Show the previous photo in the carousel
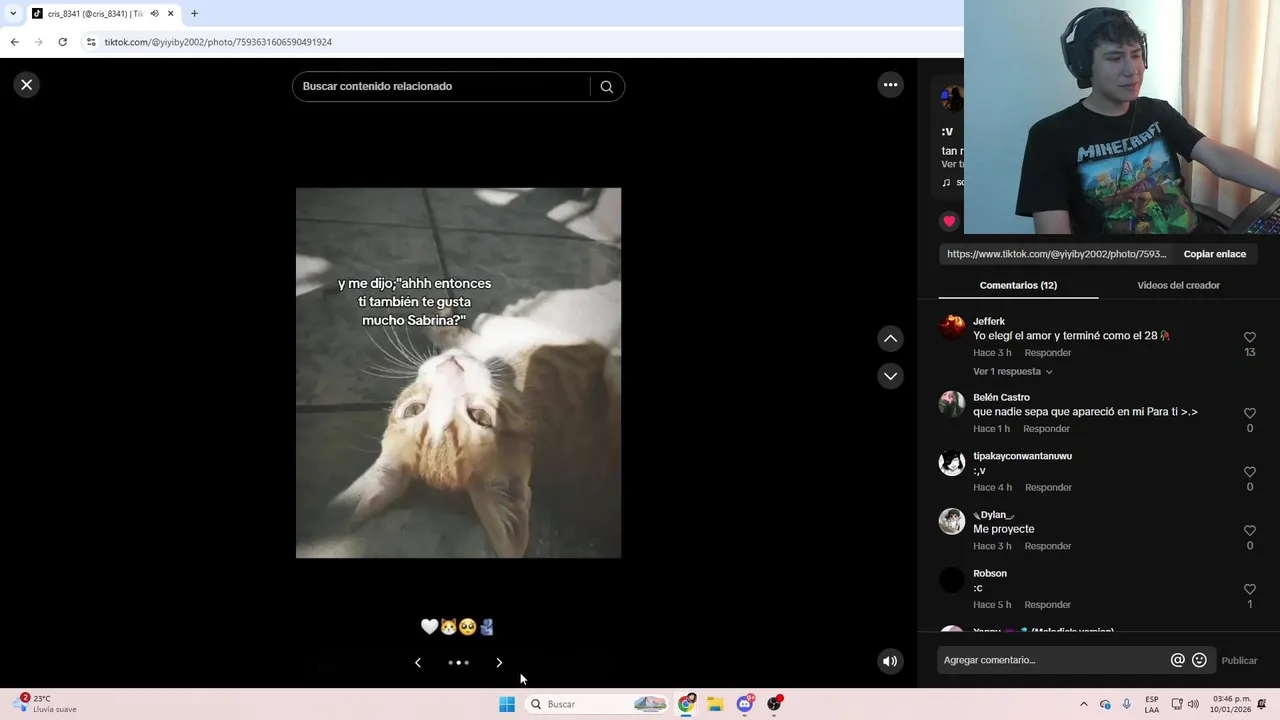 418,662
